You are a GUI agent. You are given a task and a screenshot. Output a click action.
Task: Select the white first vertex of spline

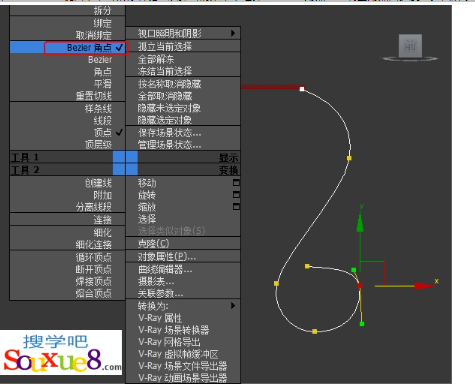click(302, 89)
